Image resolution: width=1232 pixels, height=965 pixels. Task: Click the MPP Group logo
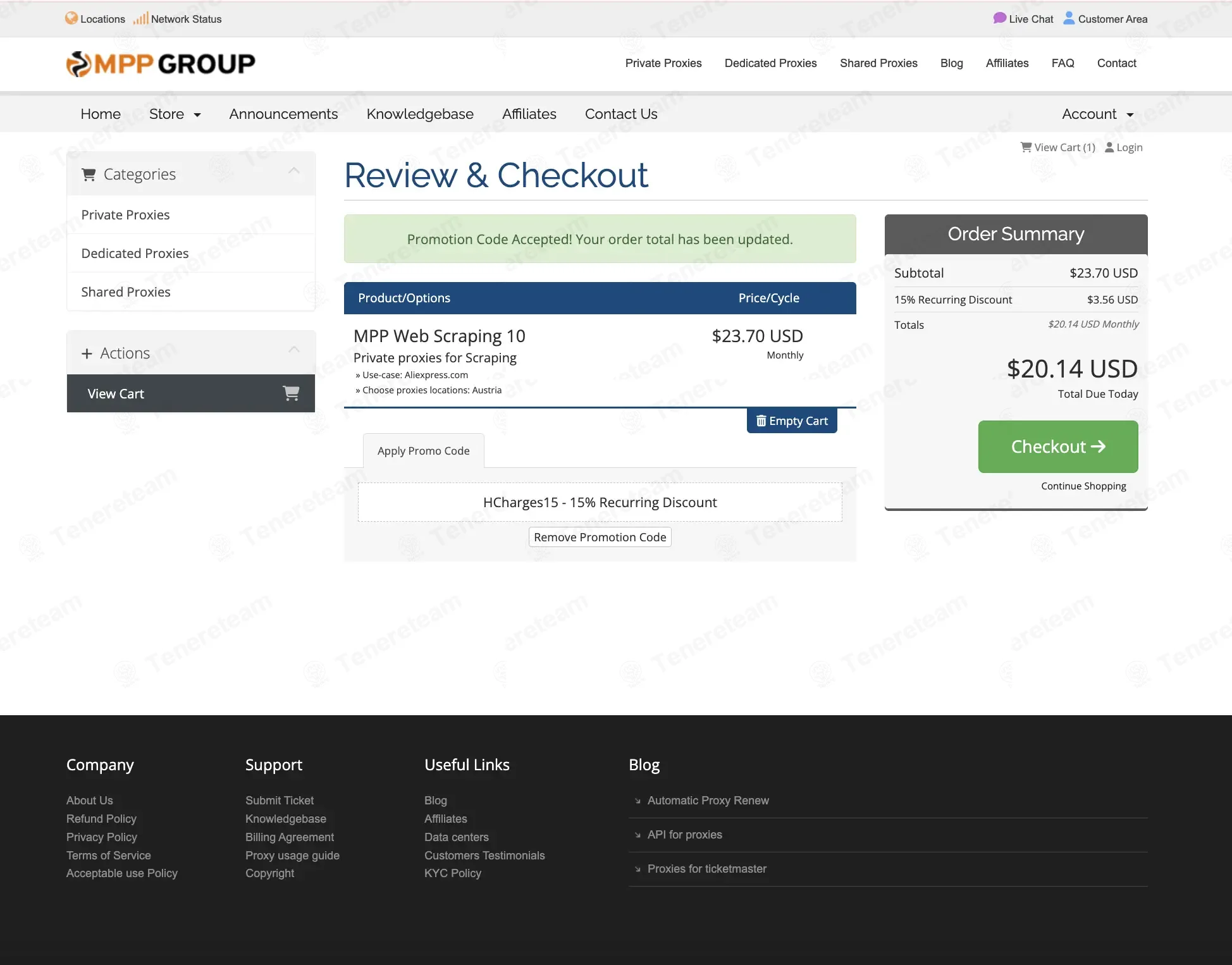pyautogui.click(x=161, y=64)
